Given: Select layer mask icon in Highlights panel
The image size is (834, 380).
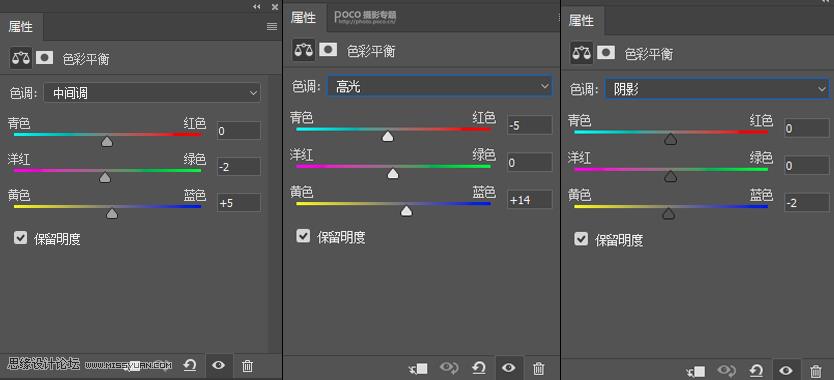Looking at the screenshot, I should coord(328,49).
